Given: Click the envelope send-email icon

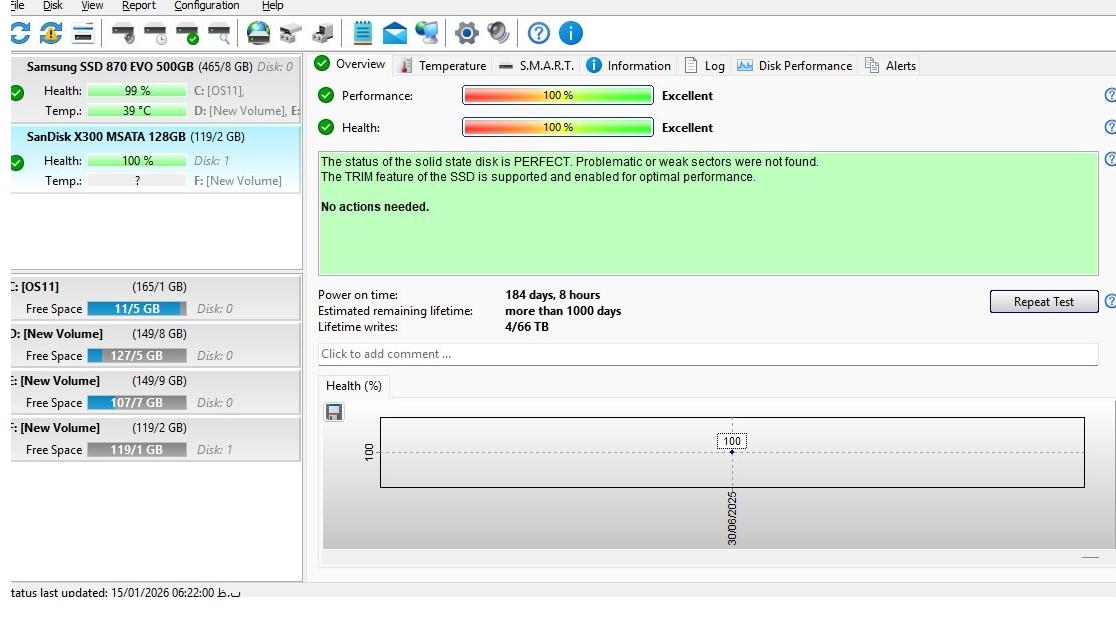Looking at the screenshot, I should pos(395,33).
